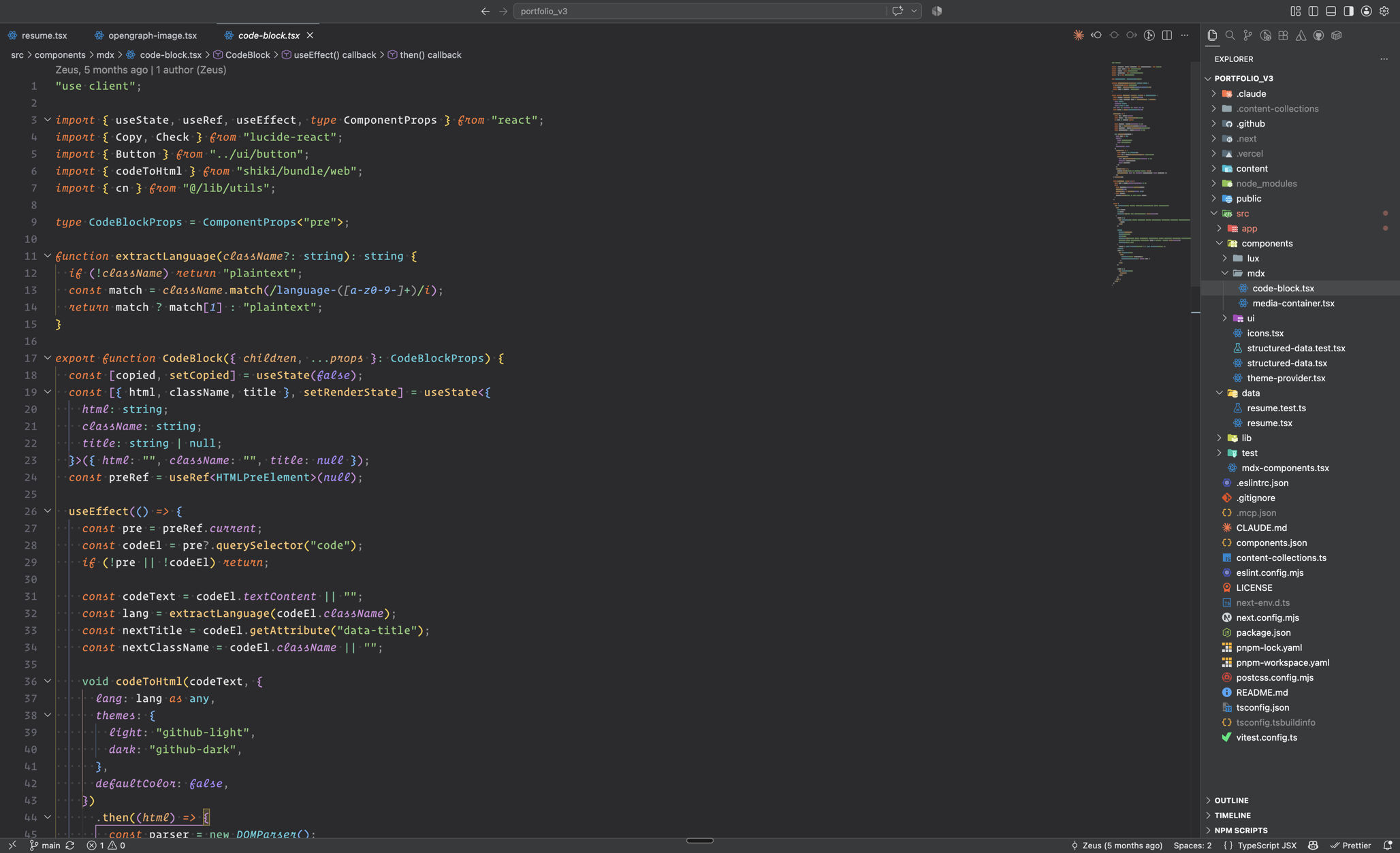This screenshot has height=853, width=1400.
Task: Open package.json in Explorer
Action: (1263, 633)
